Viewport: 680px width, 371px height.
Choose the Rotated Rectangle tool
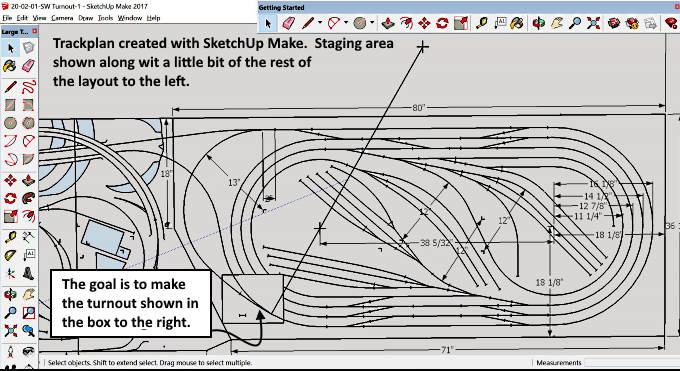(28, 105)
